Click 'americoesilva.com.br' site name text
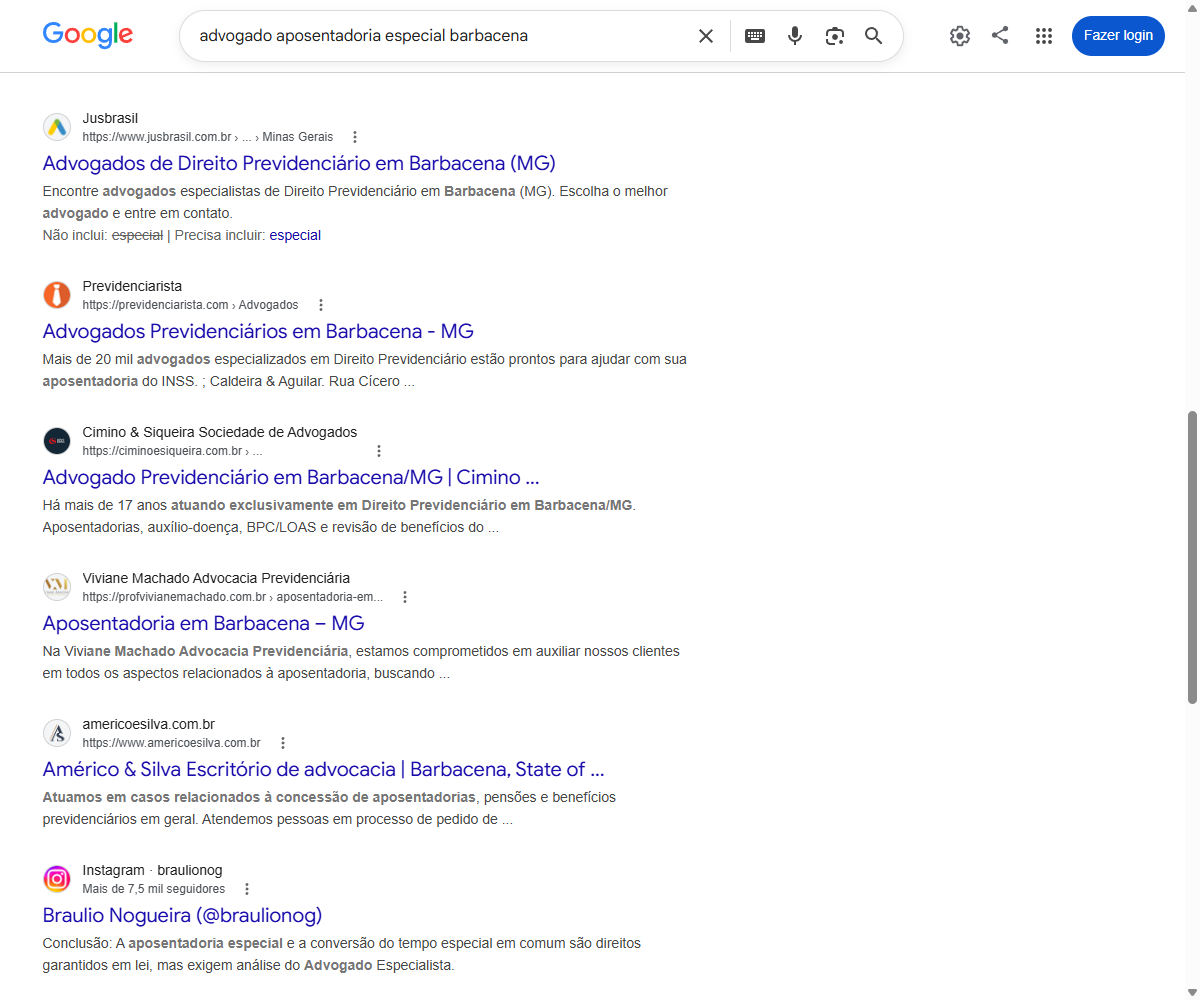The width and height of the screenshot is (1200, 1000). click(149, 724)
